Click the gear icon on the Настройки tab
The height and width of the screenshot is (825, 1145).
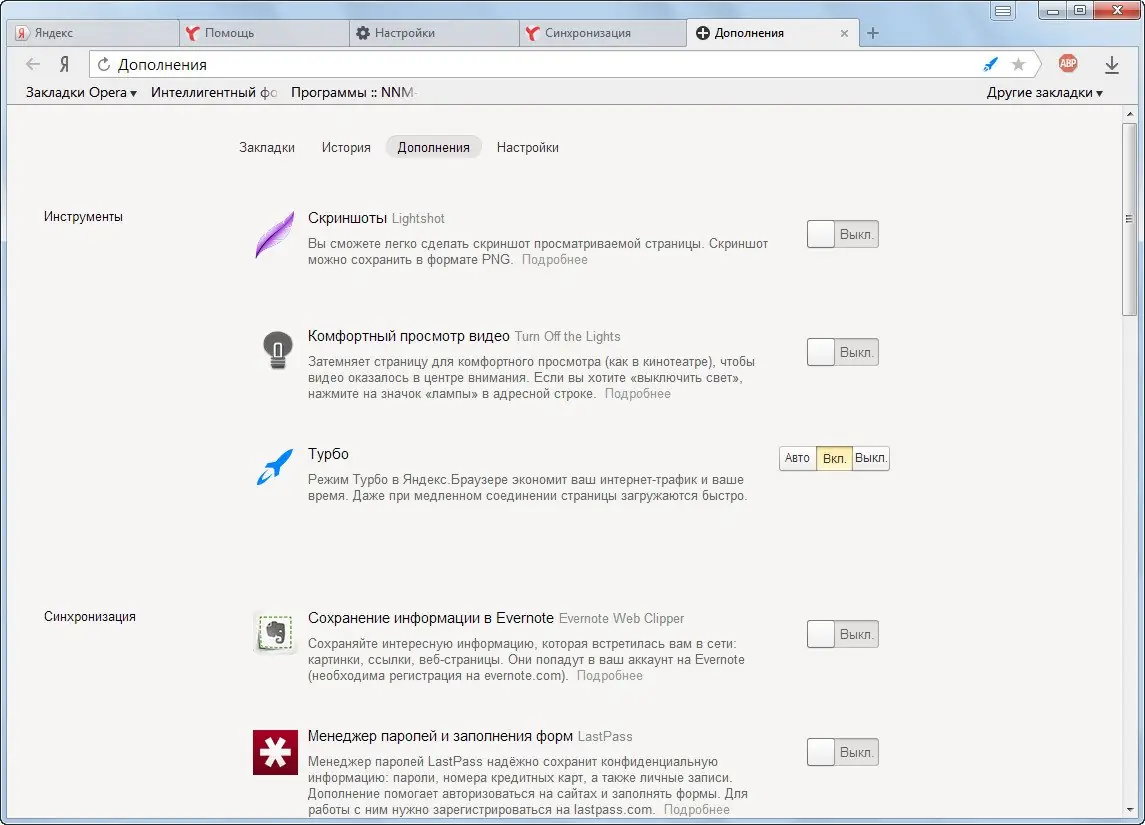pyautogui.click(x=363, y=33)
